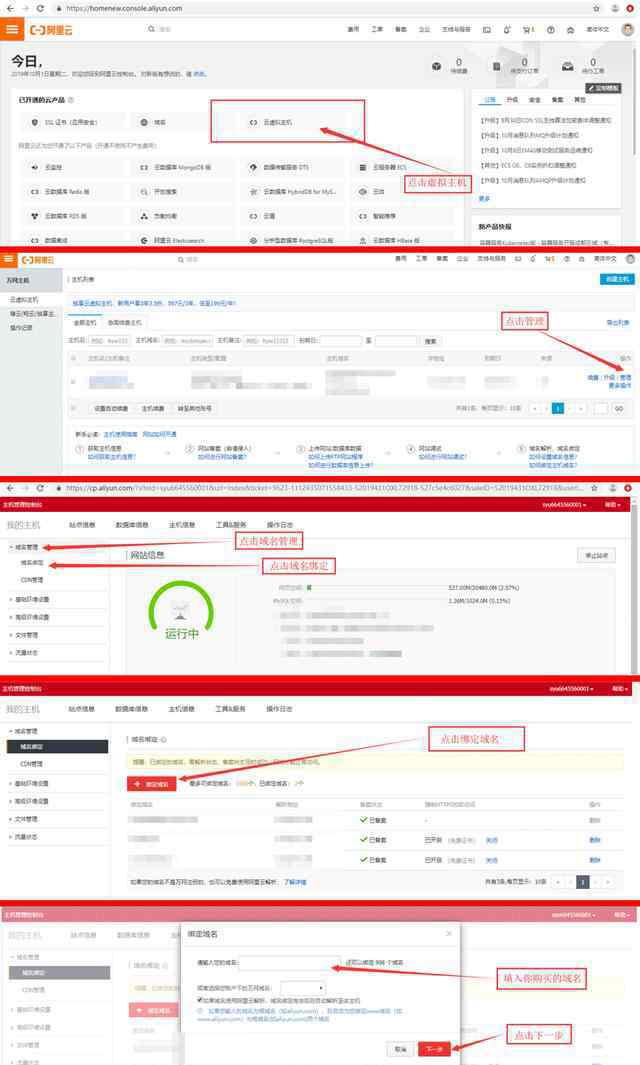Click the 设置自动续费 button
Screen dimensions: 640x1065
pos(111,408)
